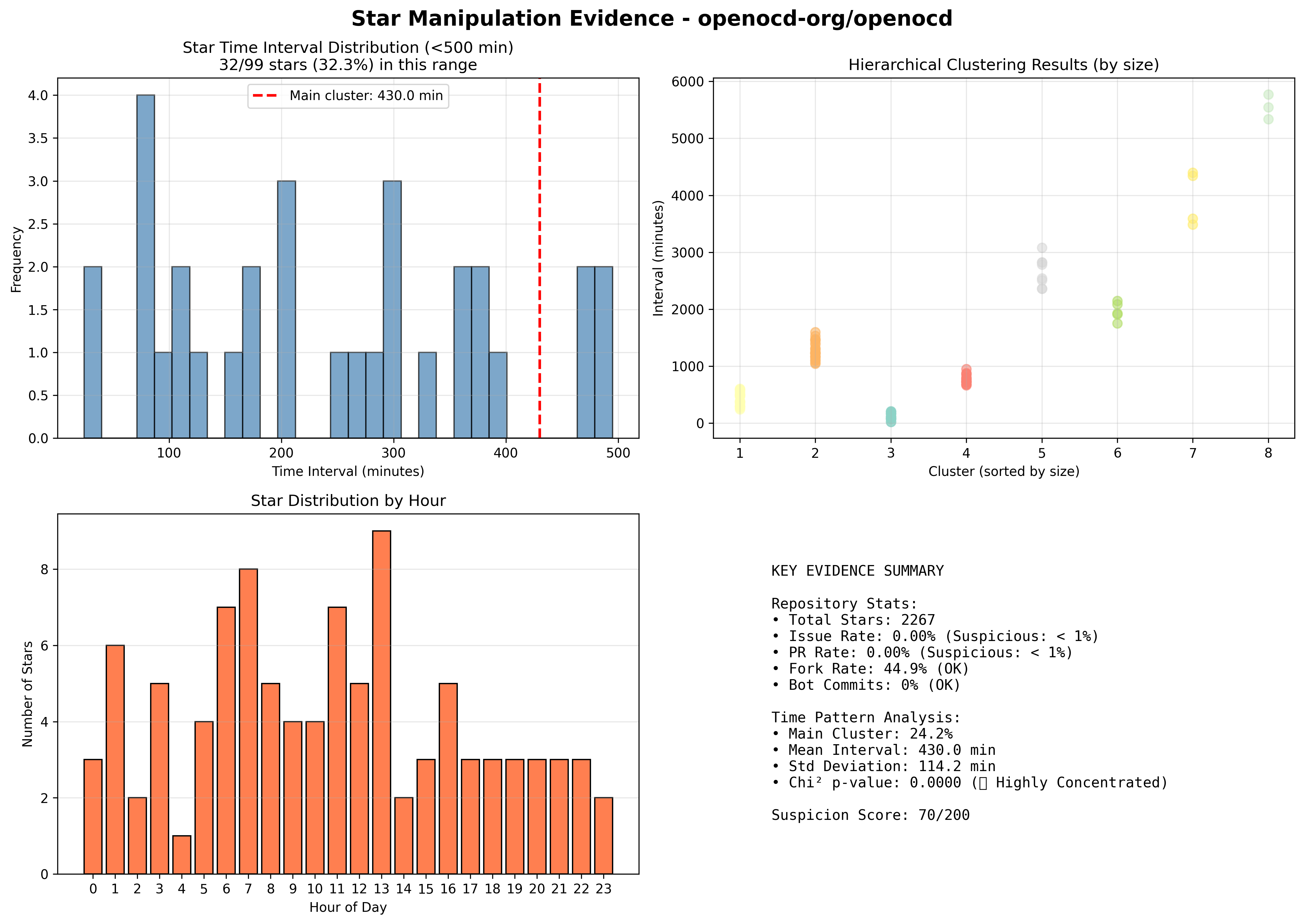Click the "Cluster (sorted by size)" axis label
The image size is (1304, 924).
tap(1003, 472)
